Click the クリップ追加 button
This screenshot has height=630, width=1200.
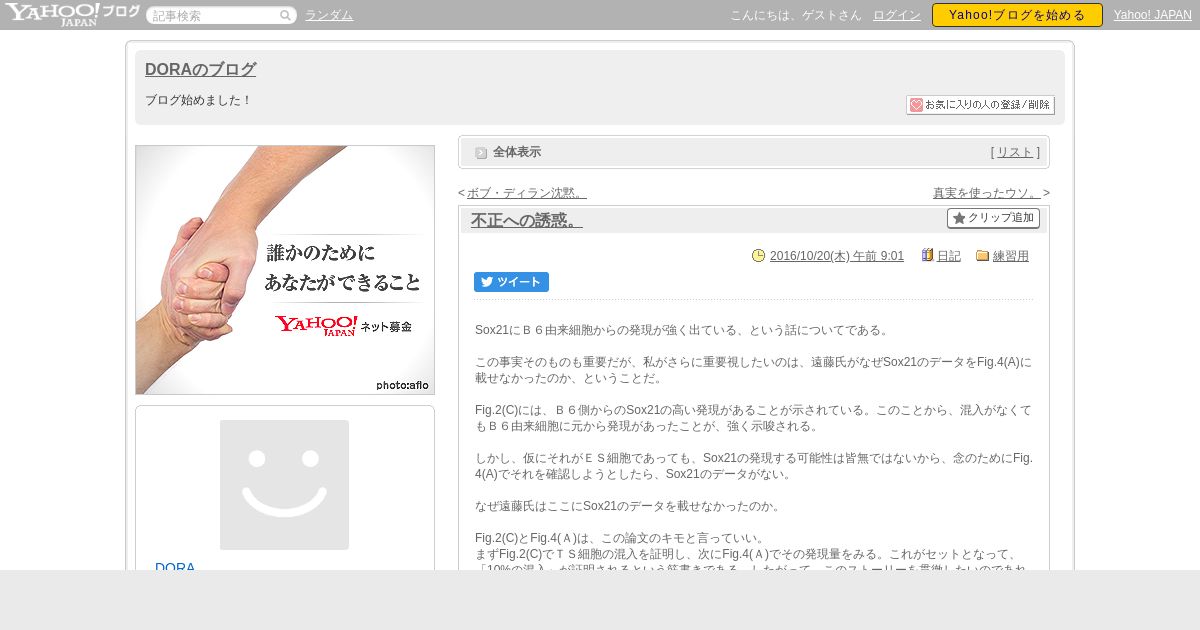[993, 218]
